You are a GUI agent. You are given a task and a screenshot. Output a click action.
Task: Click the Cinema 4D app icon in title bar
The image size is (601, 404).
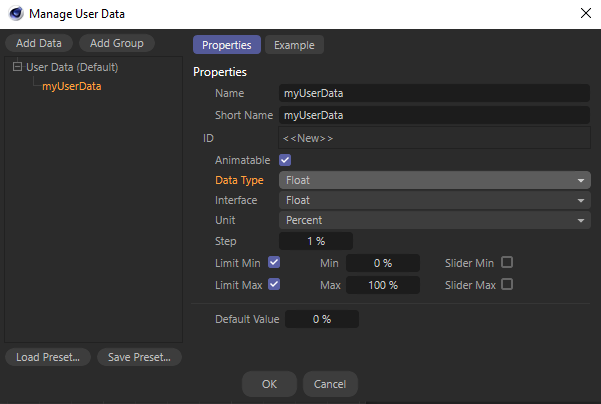coord(16,13)
